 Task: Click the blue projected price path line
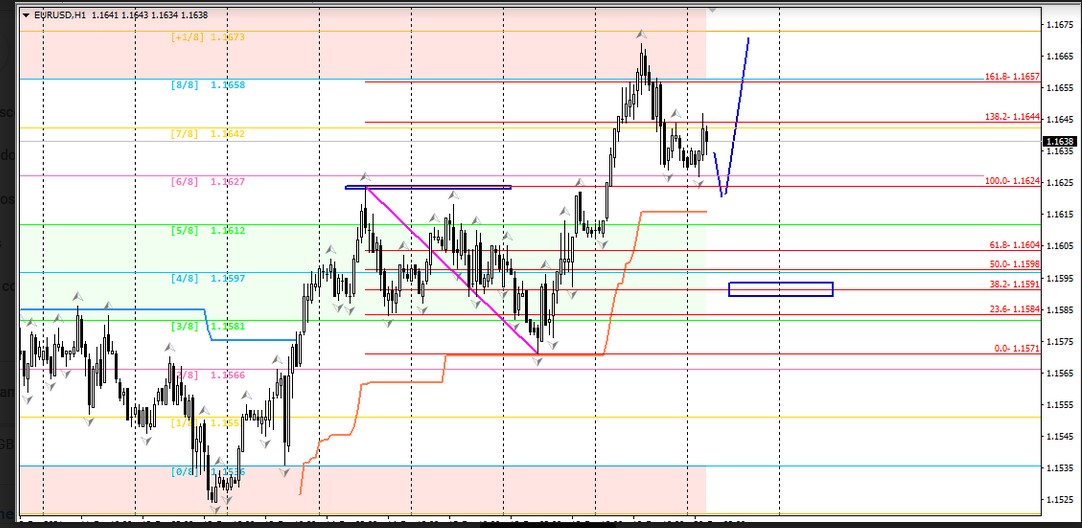pyautogui.click(x=738, y=108)
